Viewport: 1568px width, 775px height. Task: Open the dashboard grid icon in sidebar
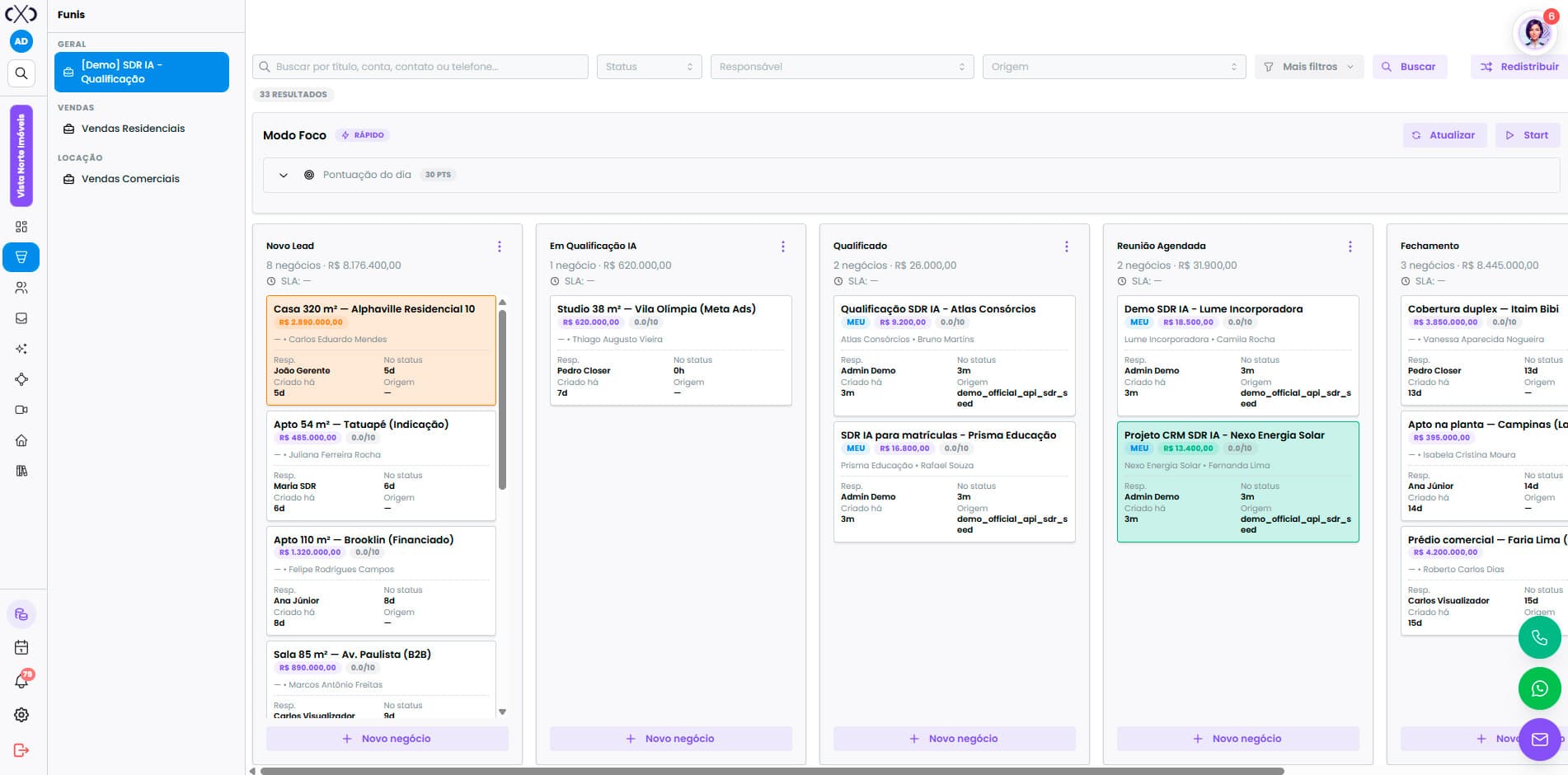[x=21, y=227]
